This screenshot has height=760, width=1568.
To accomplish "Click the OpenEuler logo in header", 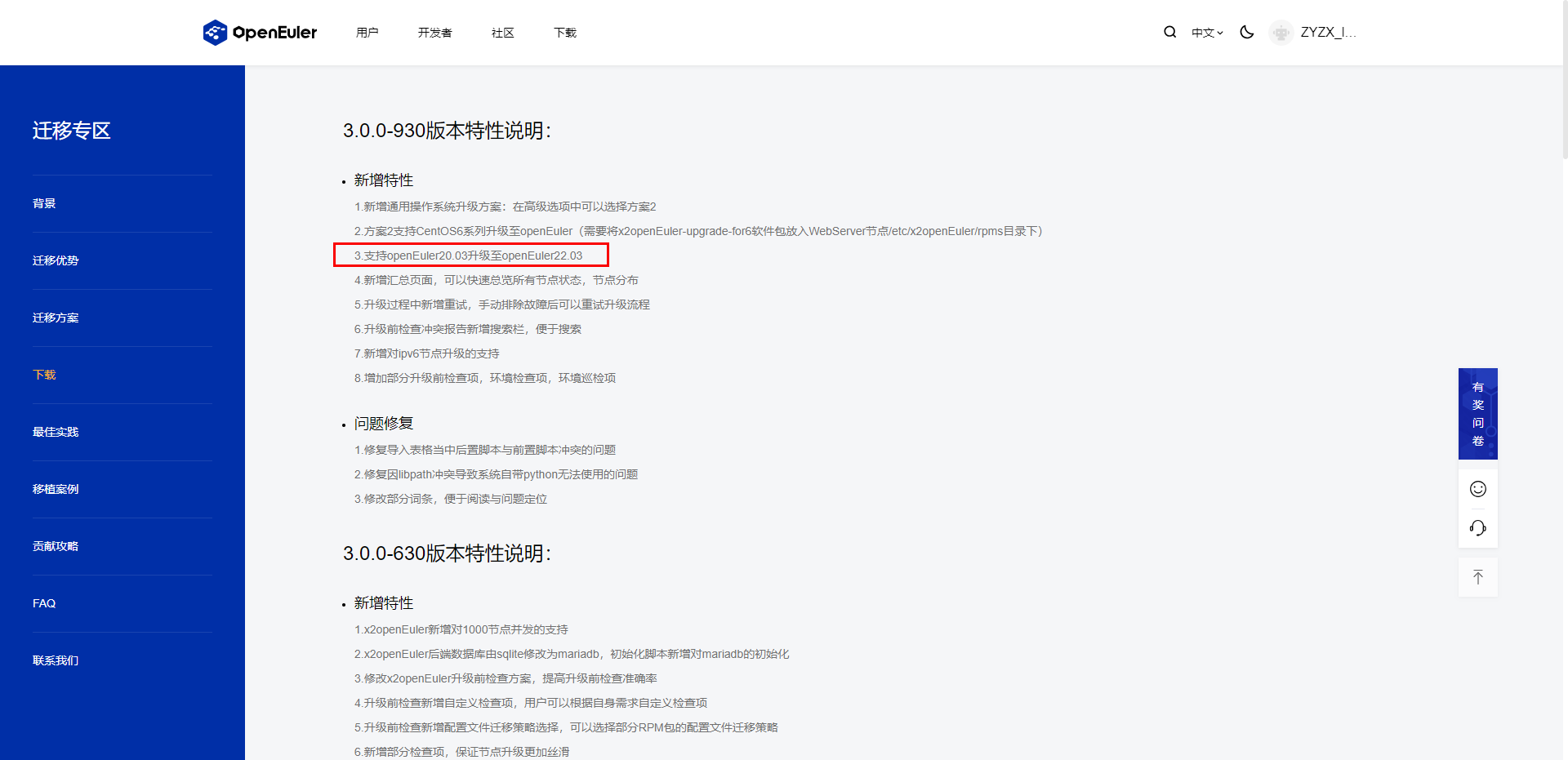I will point(260,33).
